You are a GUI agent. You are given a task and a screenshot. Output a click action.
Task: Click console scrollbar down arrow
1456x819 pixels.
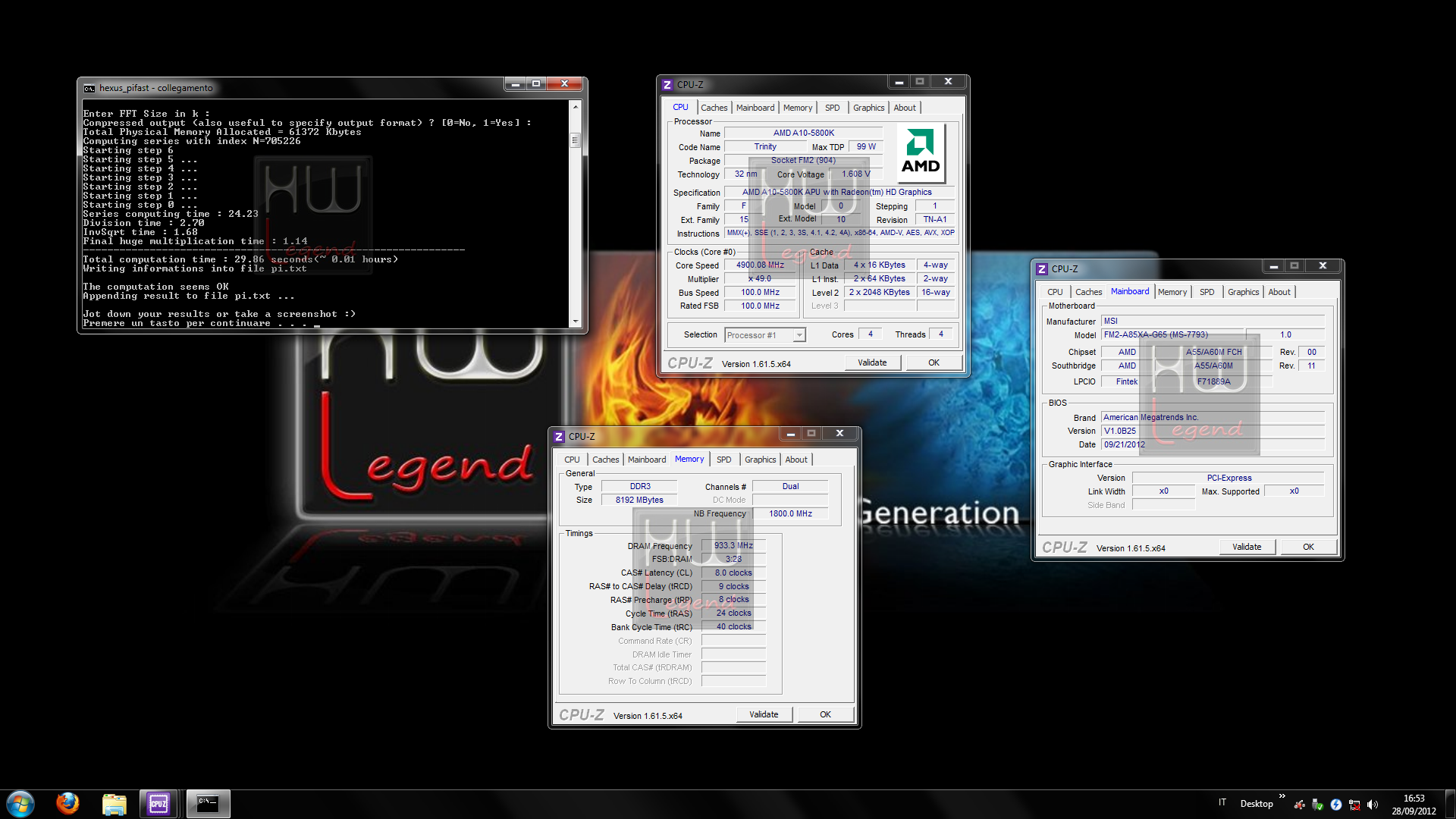(576, 322)
